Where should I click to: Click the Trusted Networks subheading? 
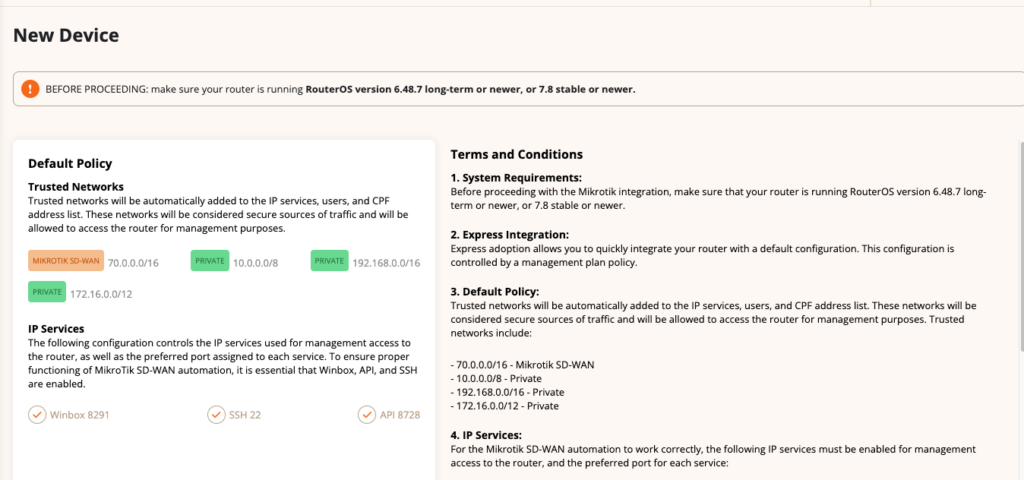(76, 187)
